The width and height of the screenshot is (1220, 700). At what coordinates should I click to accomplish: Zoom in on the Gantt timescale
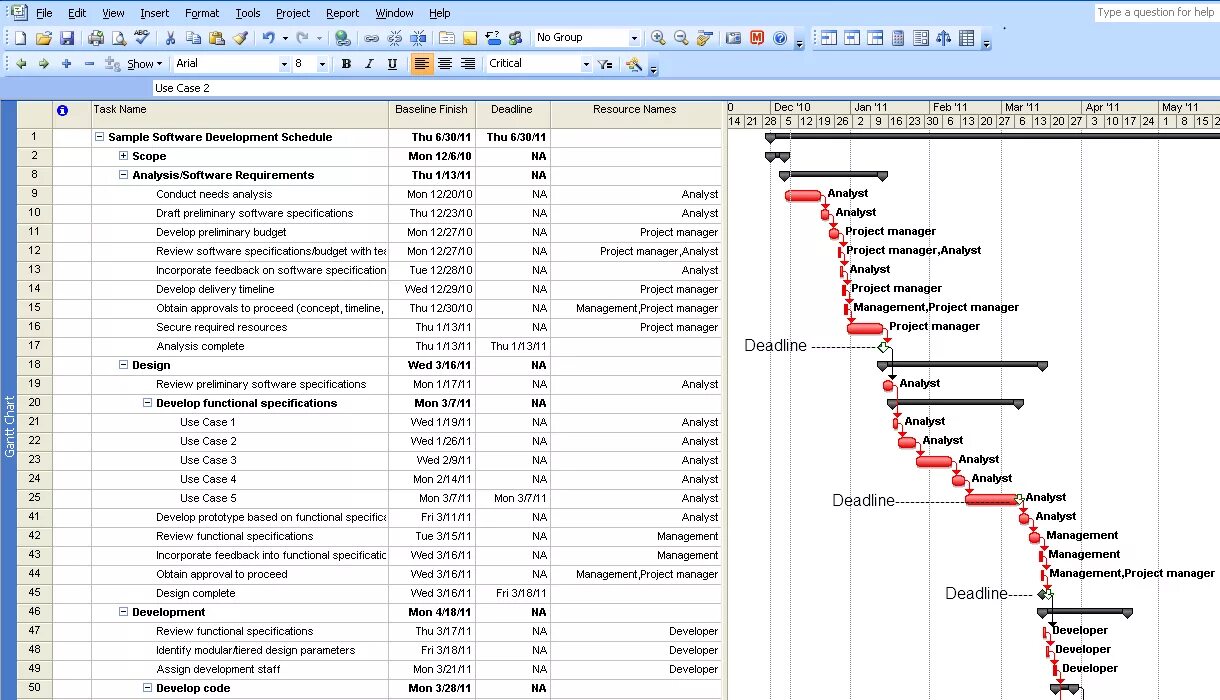tap(658, 38)
